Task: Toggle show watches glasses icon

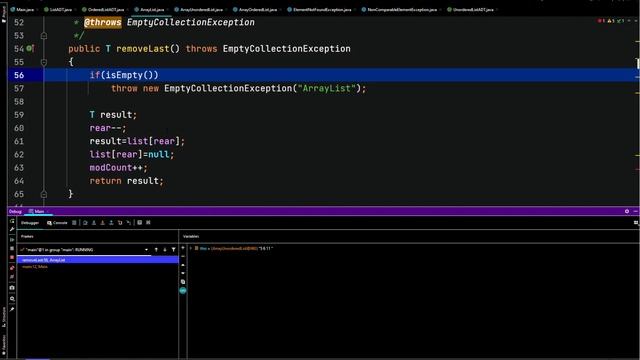Action: click(x=183, y=291)
